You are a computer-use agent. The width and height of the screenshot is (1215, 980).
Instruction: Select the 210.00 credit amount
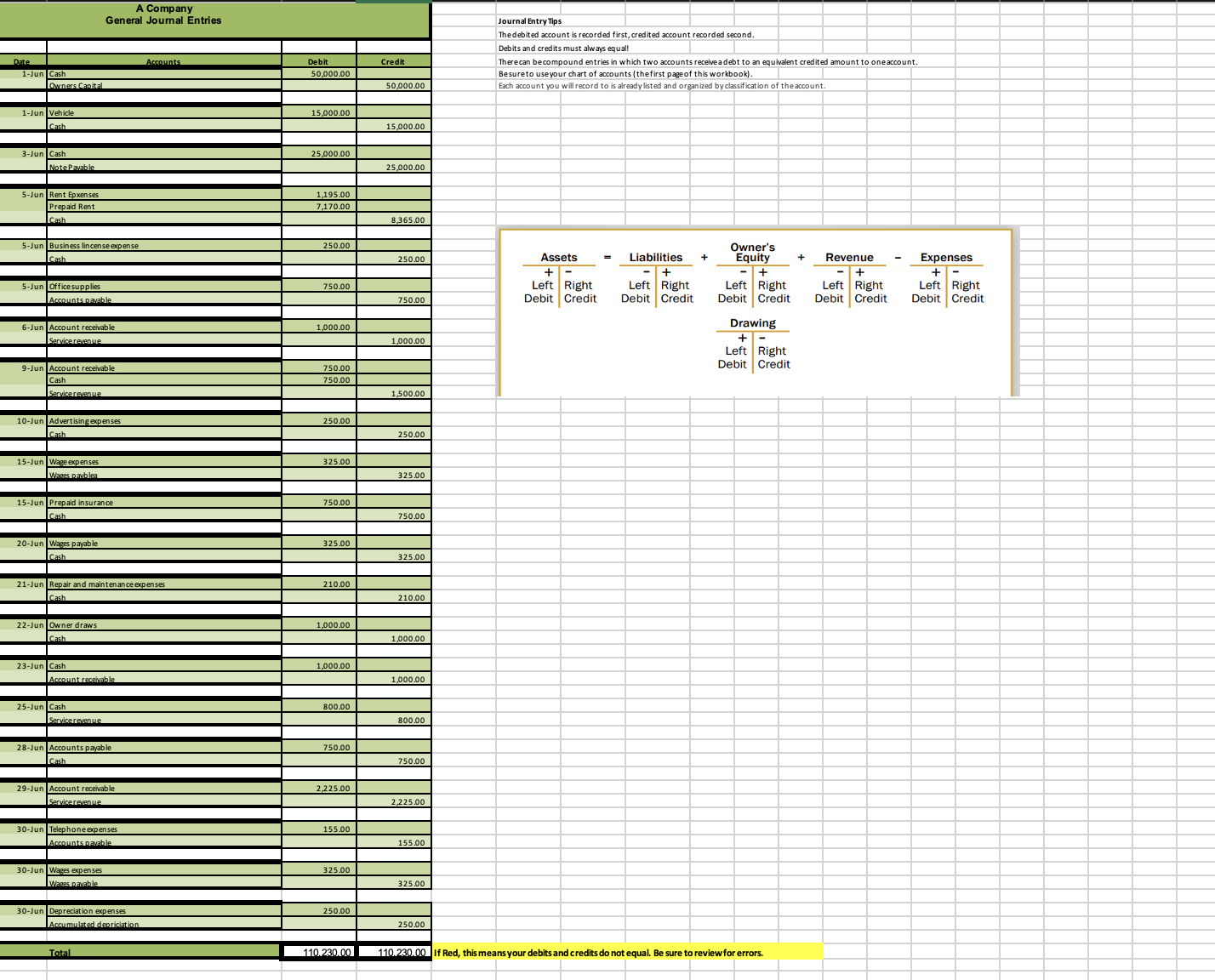tap(393, 598)
